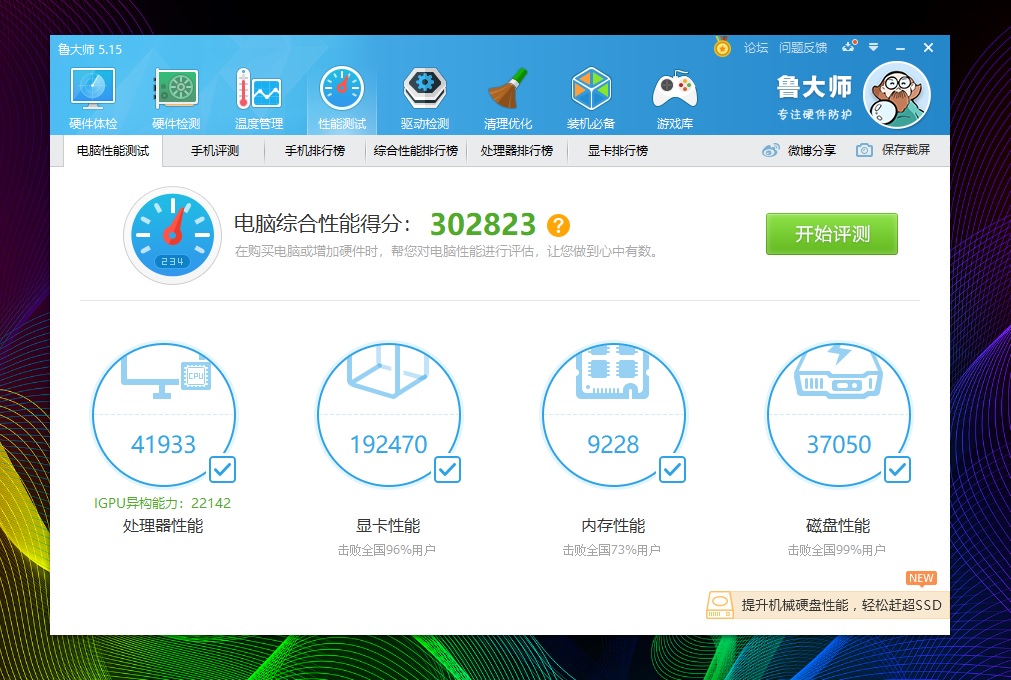1011x680 pixels.
Task: Click the Weibo share icon
Action: tap(771, 151)
